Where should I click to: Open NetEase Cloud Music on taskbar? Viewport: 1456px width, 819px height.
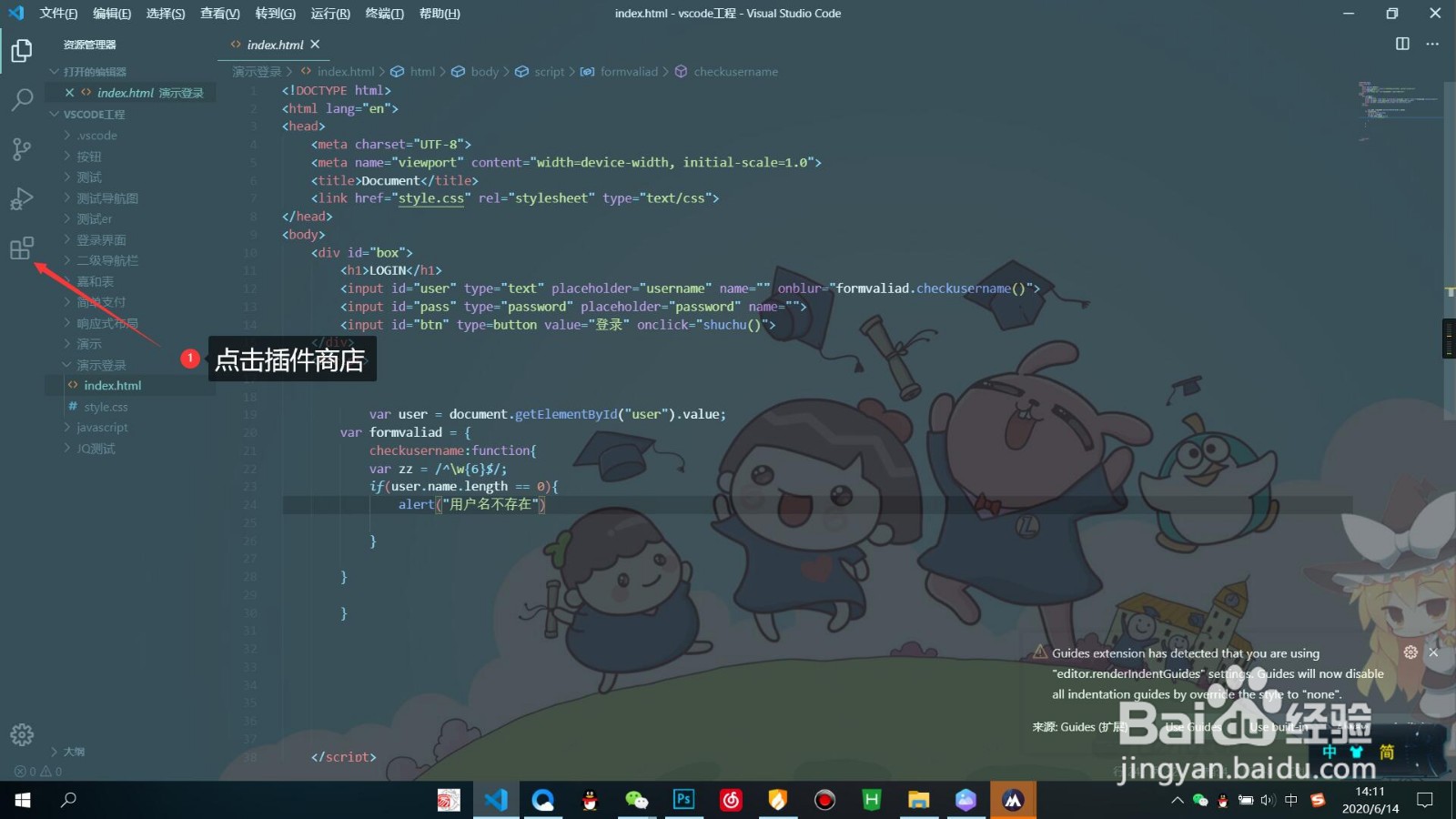tap(731, 800)
